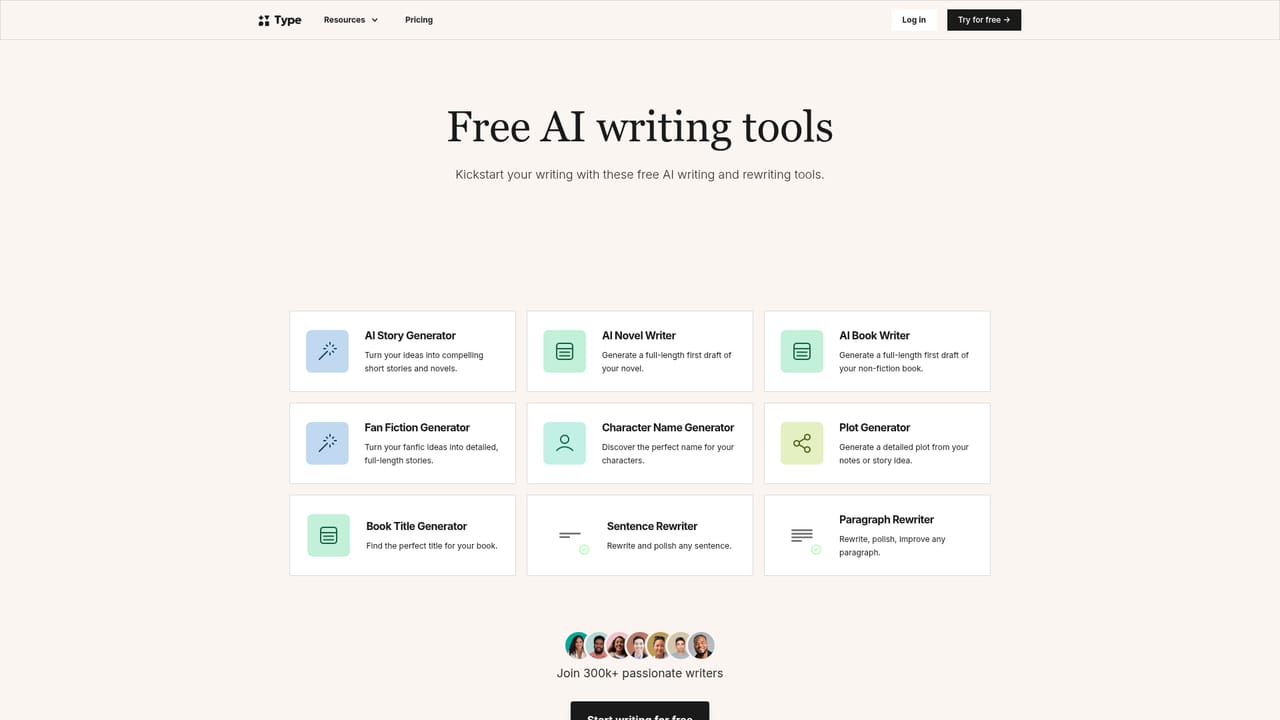
Task: Click 'Turn your ideas into compelling' description
Action: [424, 362]
